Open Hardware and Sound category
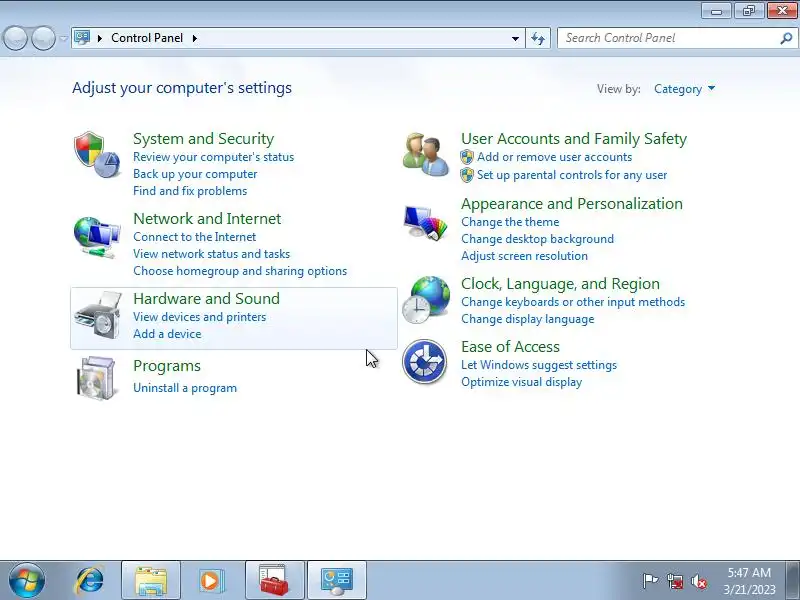The height and width of the screenshot is (600, 800). [206, 298]
